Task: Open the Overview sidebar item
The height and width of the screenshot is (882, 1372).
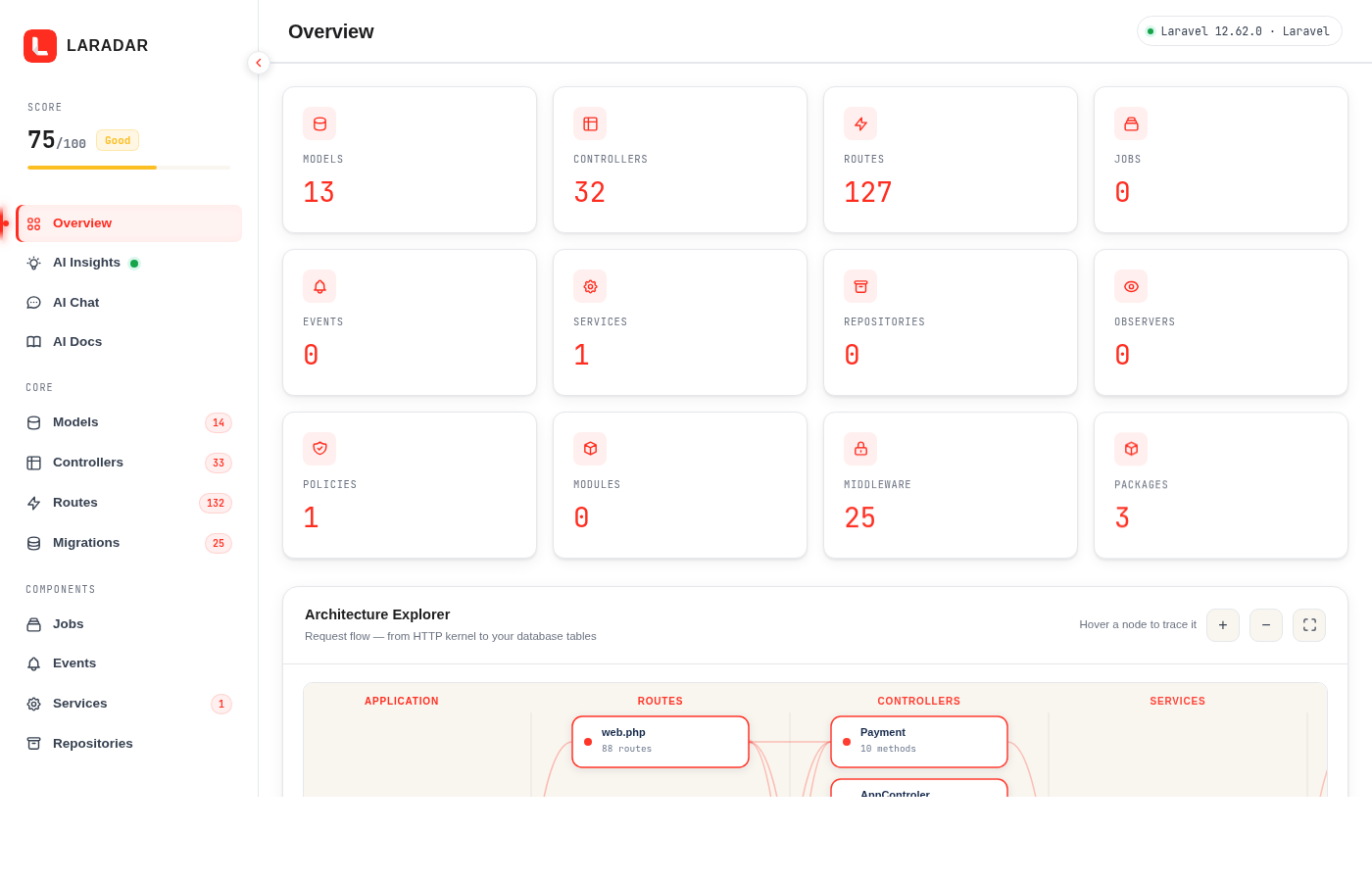Action: click(129, 223)
